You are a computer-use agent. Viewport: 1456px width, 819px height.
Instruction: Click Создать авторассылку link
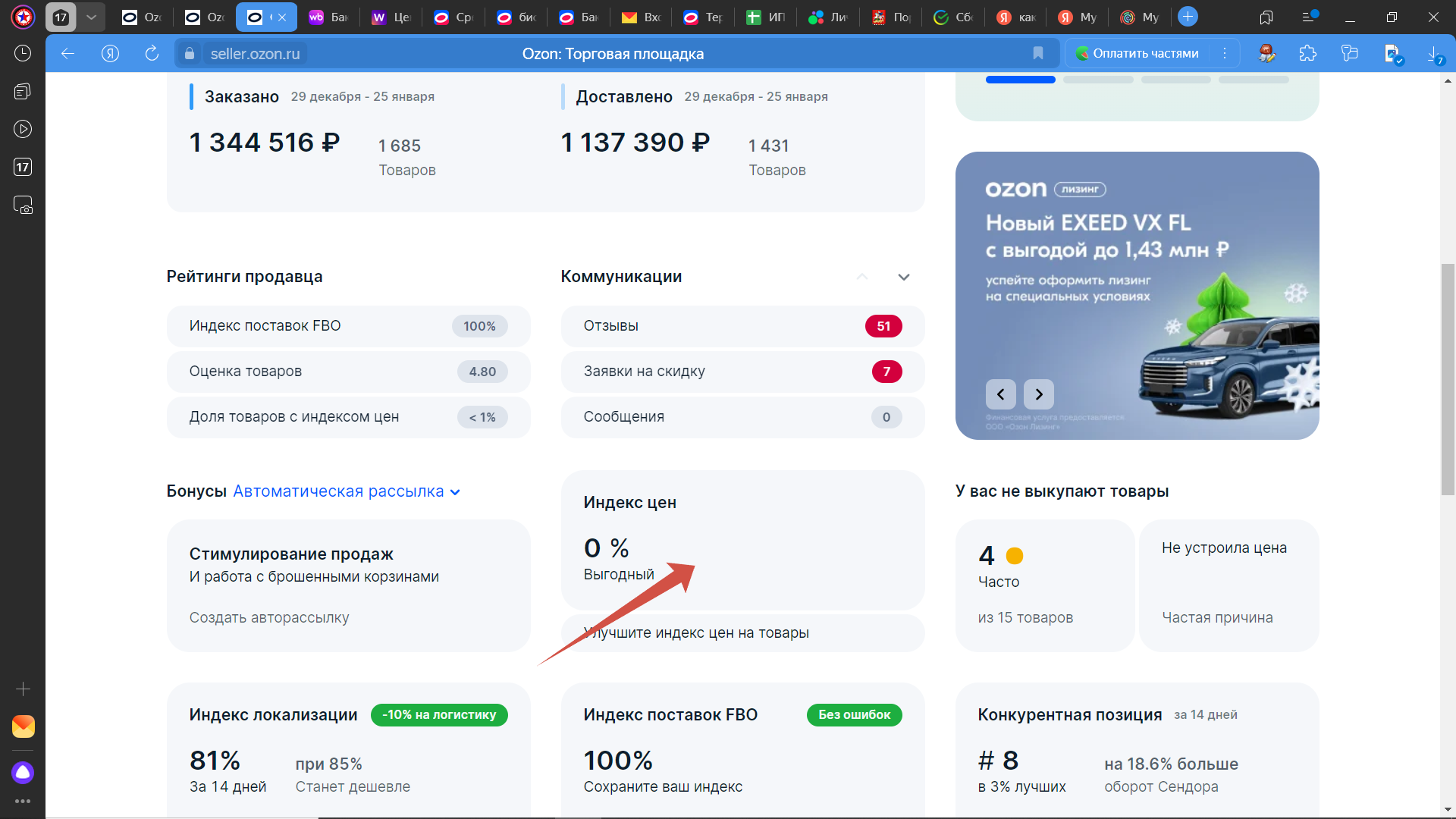pos(269,617)
